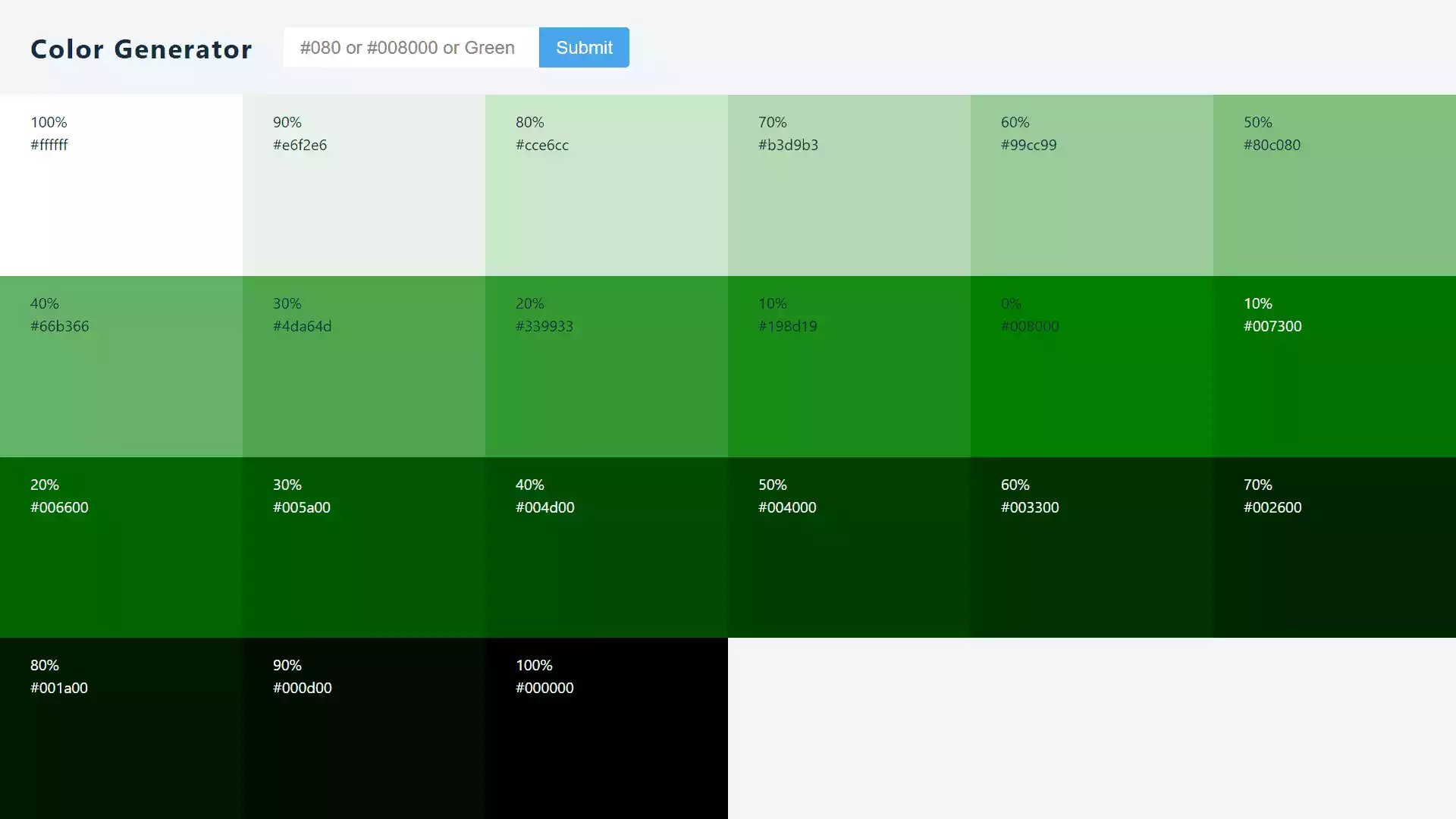Select the 90% tint swatch #e6f2e6
The height and width of the screenshot is (819, 1456).
tap(364, 186)
